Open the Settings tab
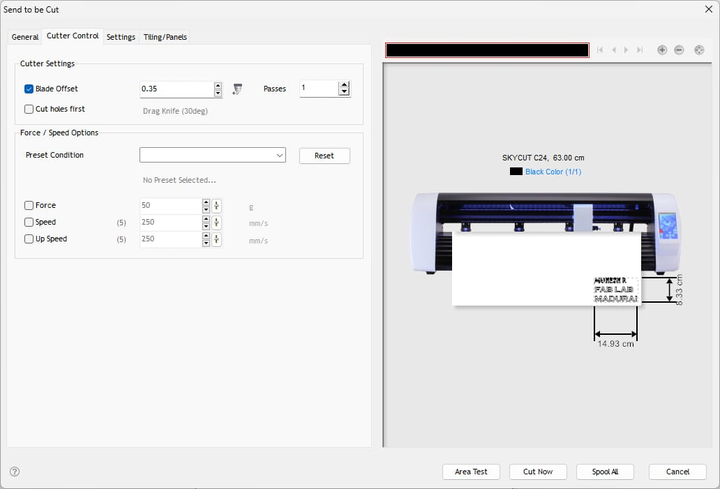Image resolution: width=720 pixels, height=489 pixels. click(121, 37)
